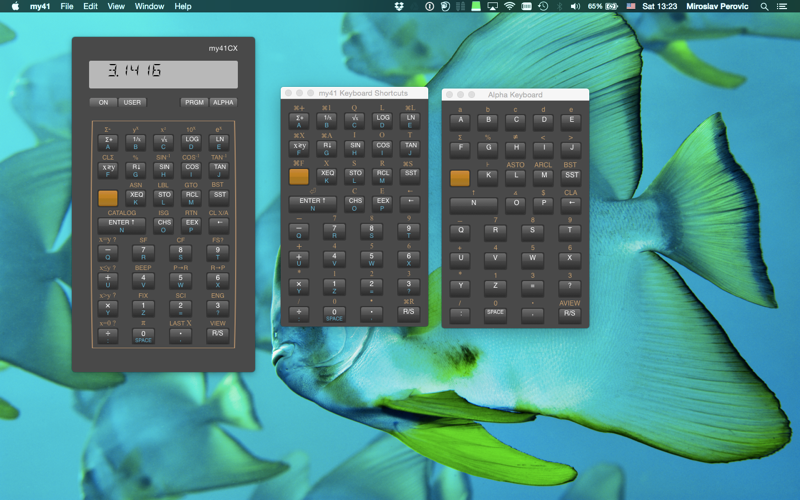Click the Dropbox icon in menu bar

pyautogui.click(x=399, y=6)
